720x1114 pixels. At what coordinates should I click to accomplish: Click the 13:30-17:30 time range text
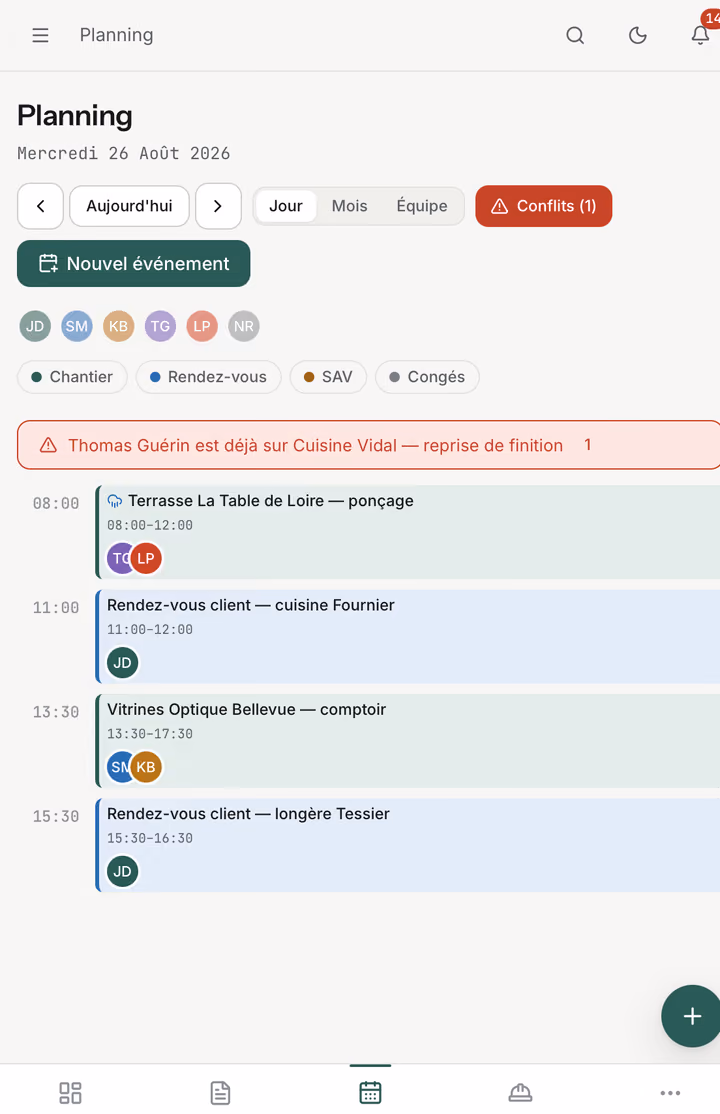[150, 734]
